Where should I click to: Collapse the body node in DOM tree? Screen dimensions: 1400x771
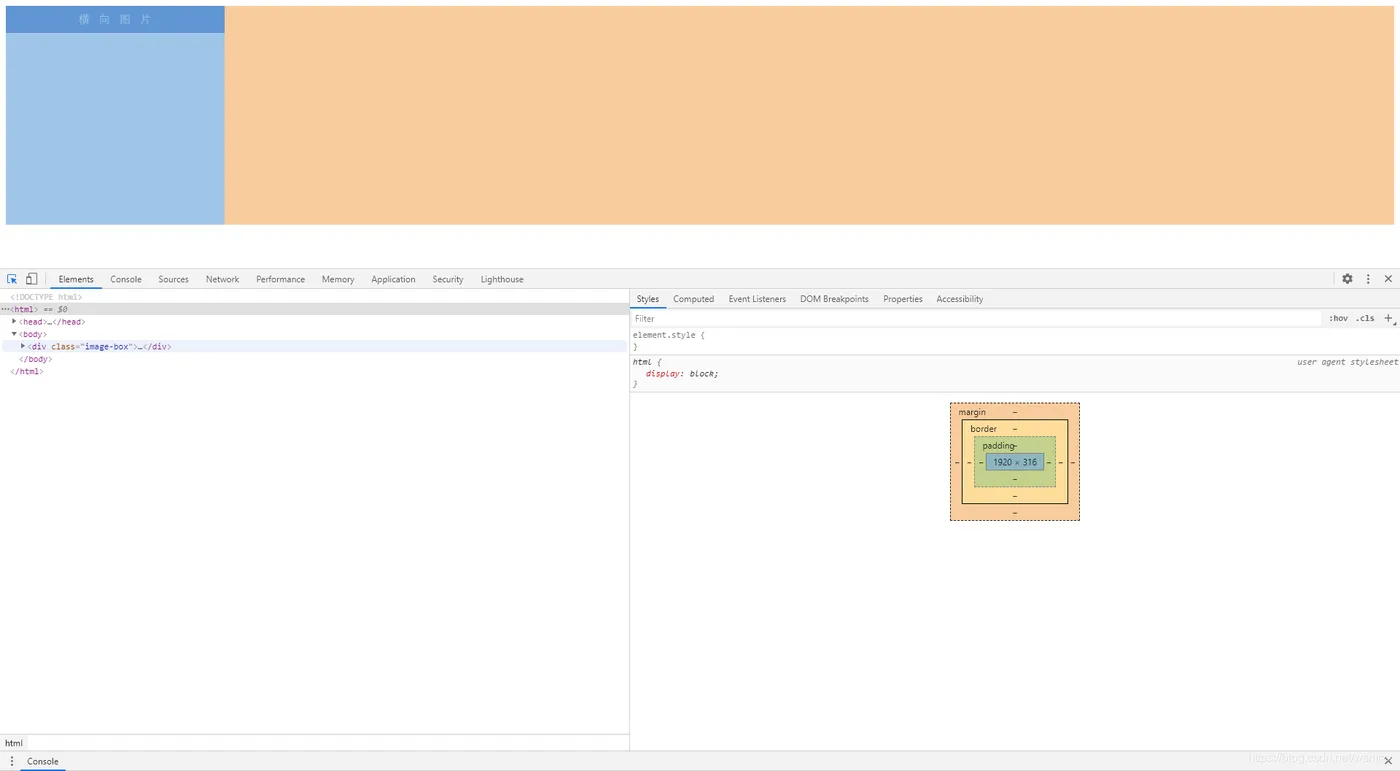14,334
